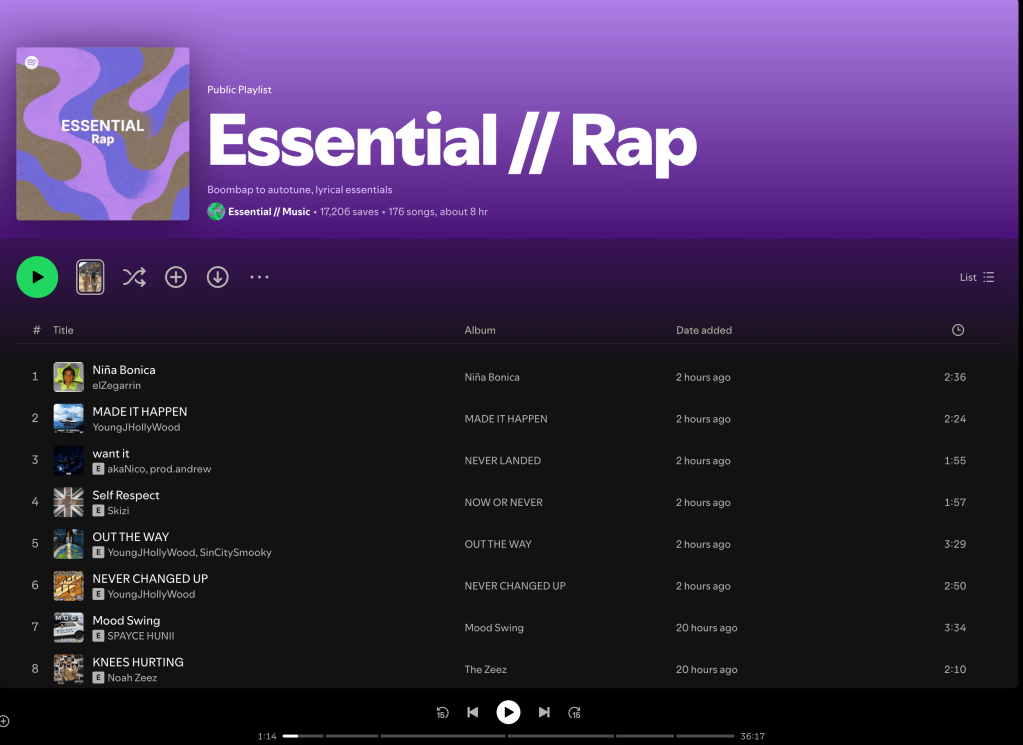The image size is (1023, 745).
Task: Play the Essential // Rap playlist
Action: (37, 277)
